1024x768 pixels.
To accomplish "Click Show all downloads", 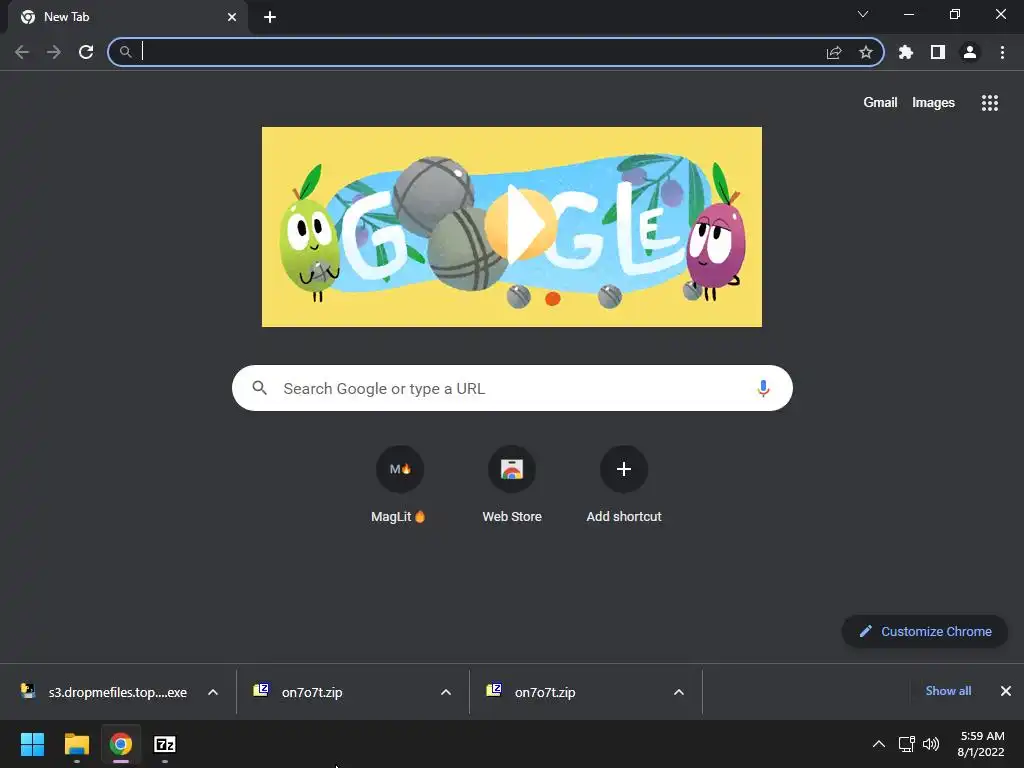I will click(x=948, y=691).
